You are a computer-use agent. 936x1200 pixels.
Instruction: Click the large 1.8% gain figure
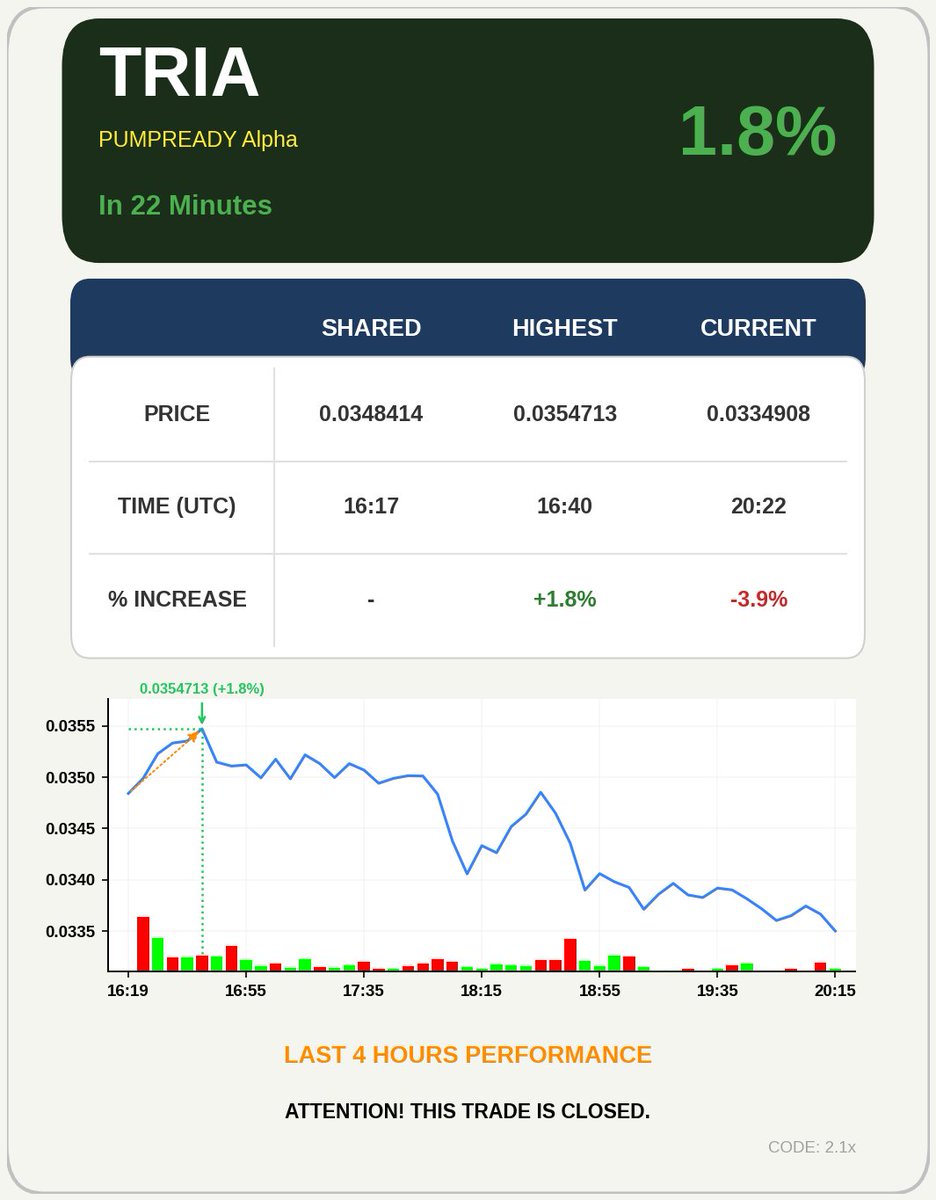(x=757, y=131)
